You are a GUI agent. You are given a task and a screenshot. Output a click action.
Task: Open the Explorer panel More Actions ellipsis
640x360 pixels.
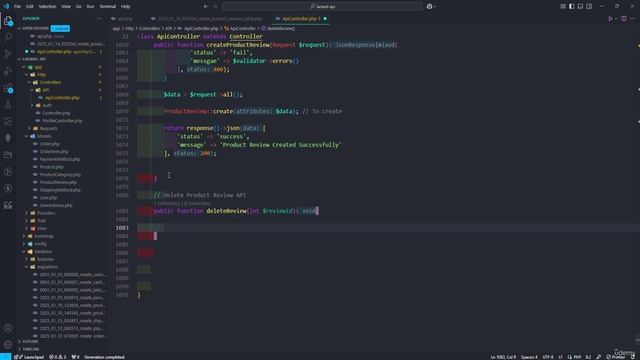(99, 18)
